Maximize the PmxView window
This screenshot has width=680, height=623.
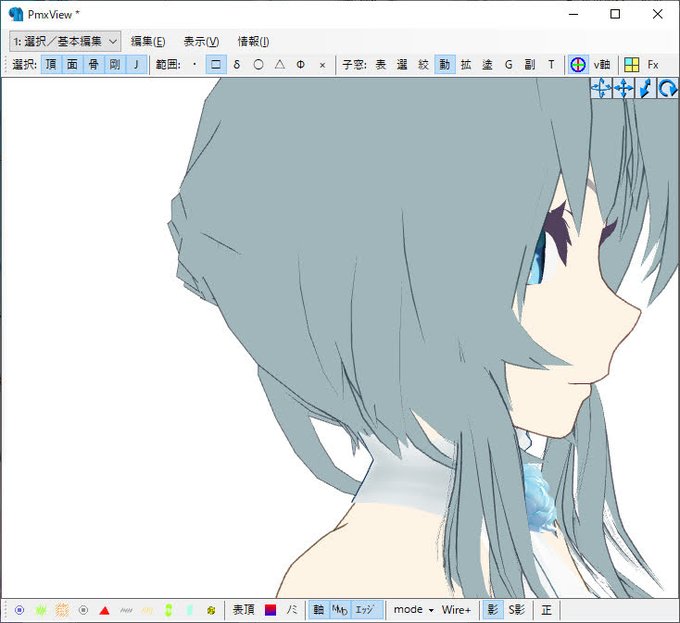[615, 14]
